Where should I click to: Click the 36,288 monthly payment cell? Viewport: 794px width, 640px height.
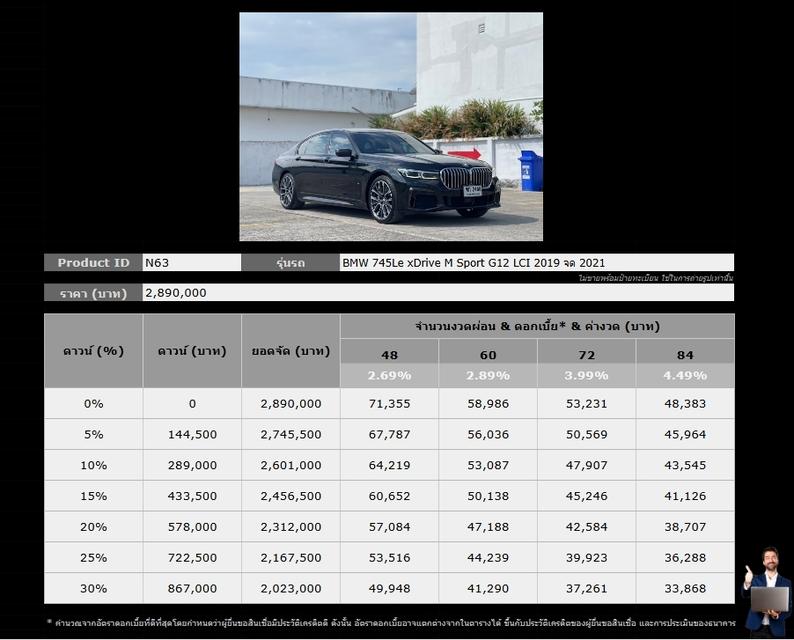(x=685, y=558)
